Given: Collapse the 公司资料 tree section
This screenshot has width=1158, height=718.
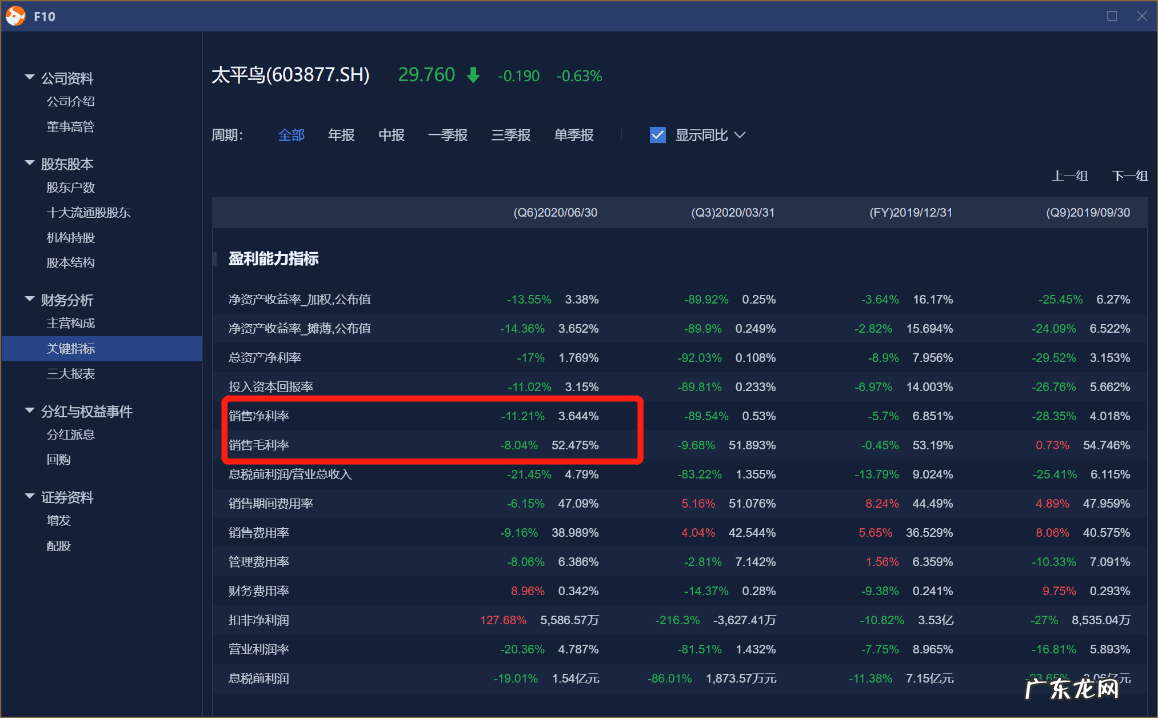Looking at the screenshot, I should [x=30, y=78].
